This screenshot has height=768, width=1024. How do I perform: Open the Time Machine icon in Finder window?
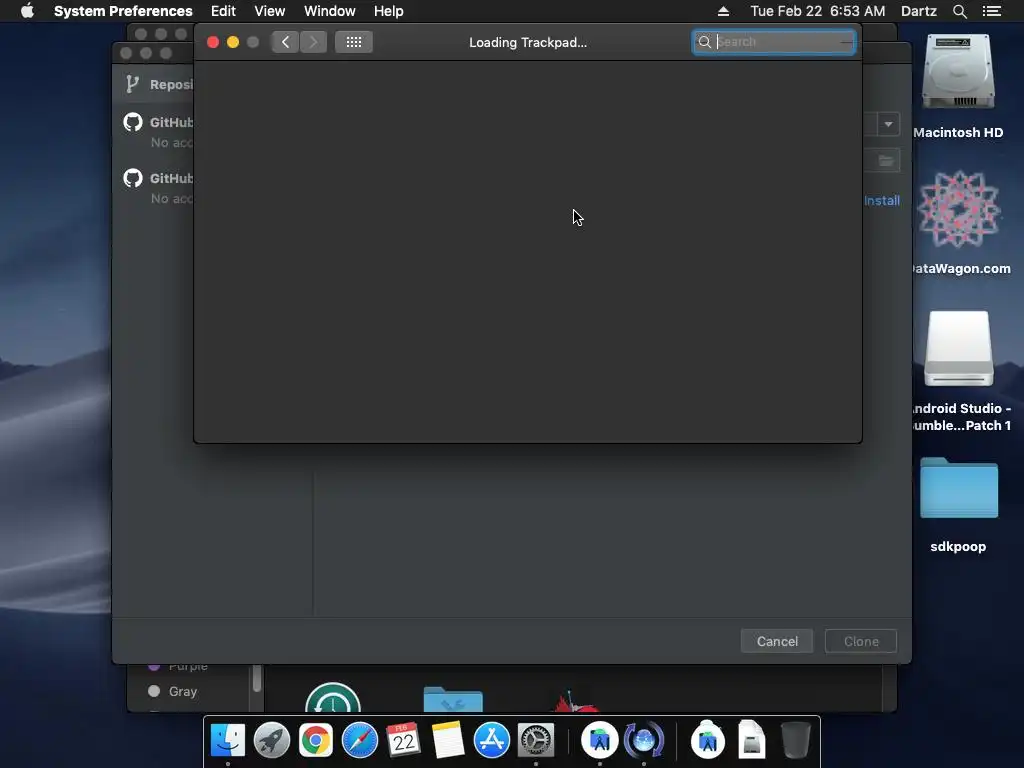333,697
